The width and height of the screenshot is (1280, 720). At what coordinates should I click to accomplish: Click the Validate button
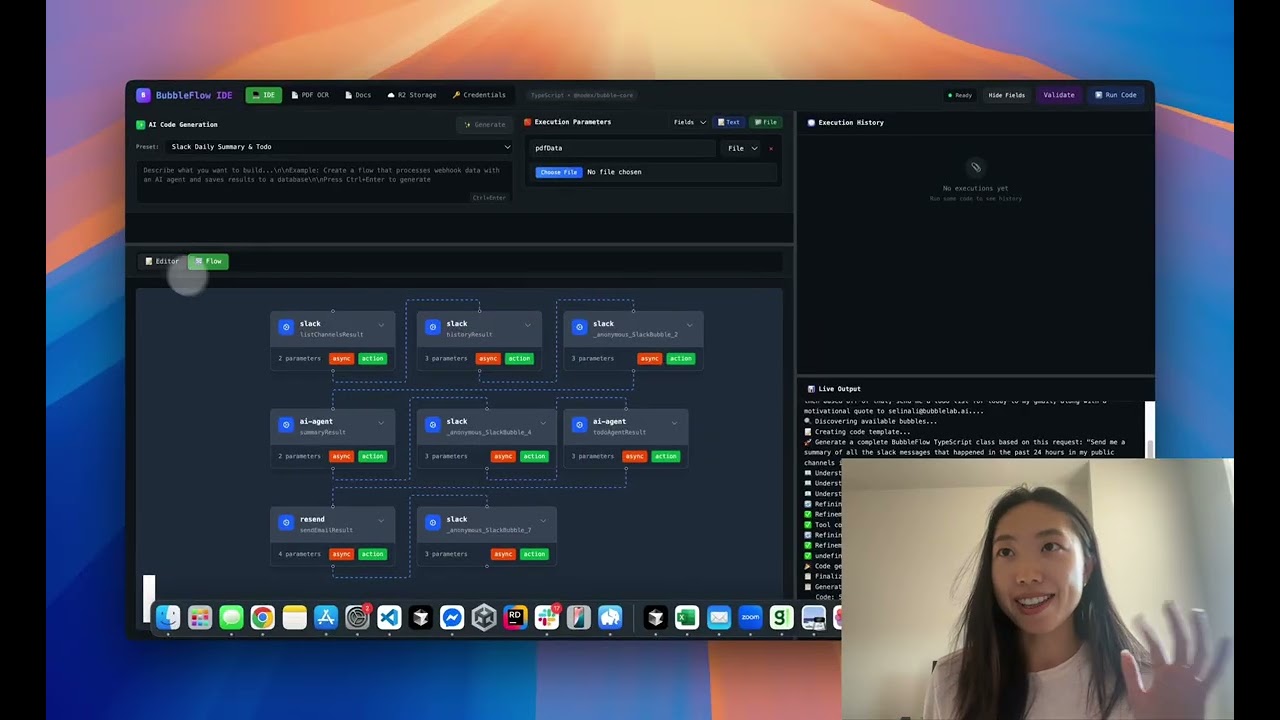tap(1059, 95)
